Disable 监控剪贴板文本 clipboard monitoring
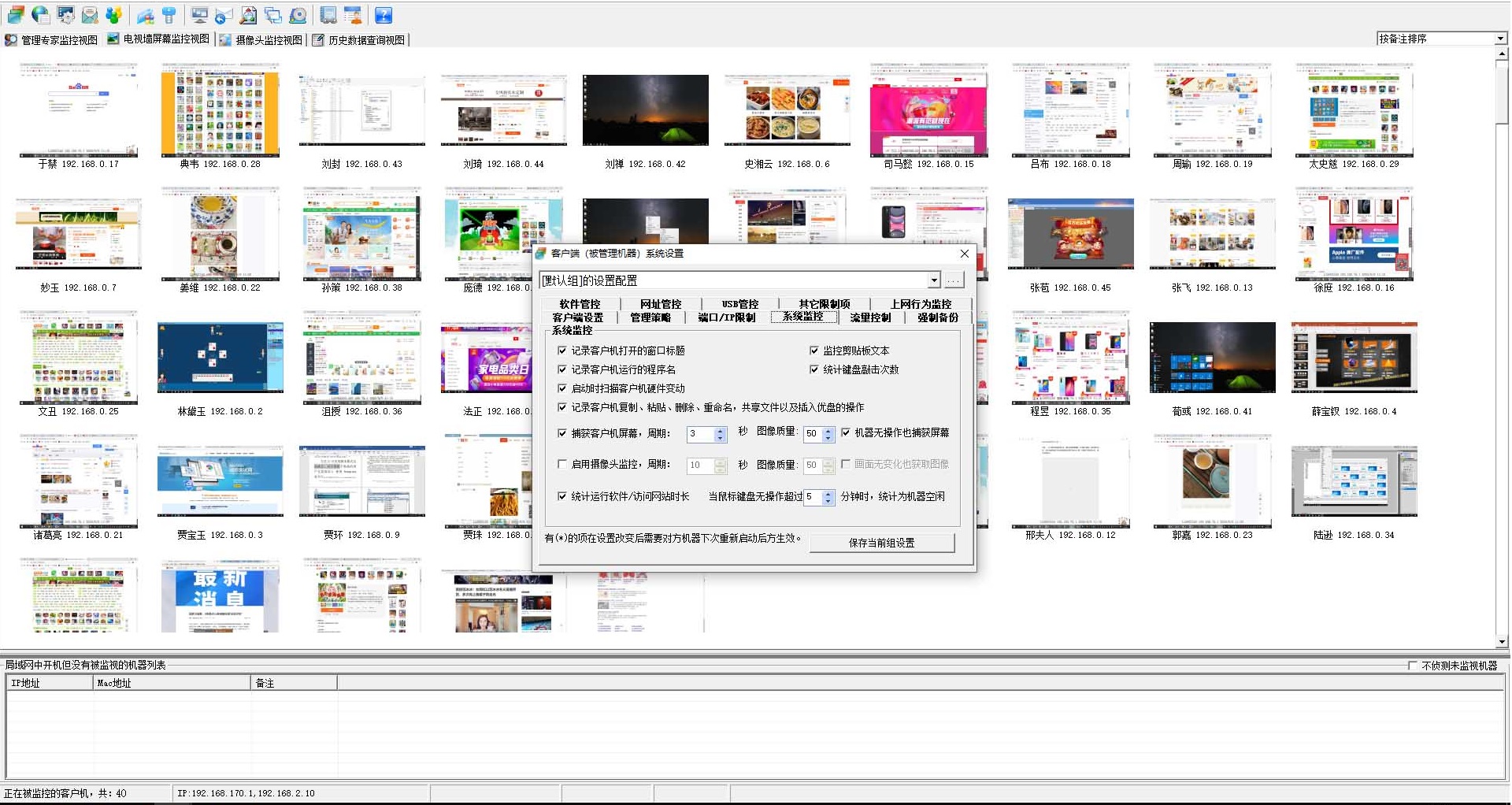The image size is (1512, 805). click(813, 351)
